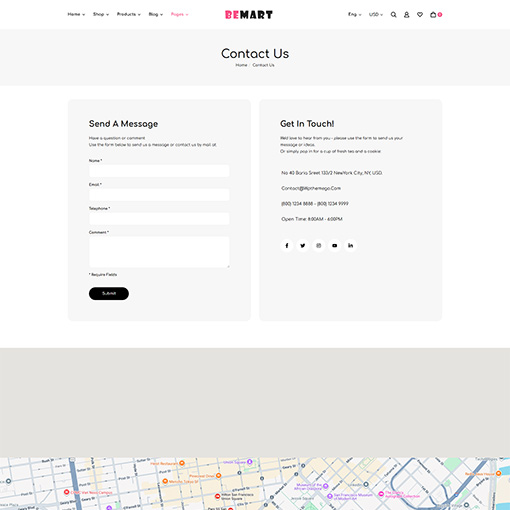Click the Send A Message heading

point(123,124)
